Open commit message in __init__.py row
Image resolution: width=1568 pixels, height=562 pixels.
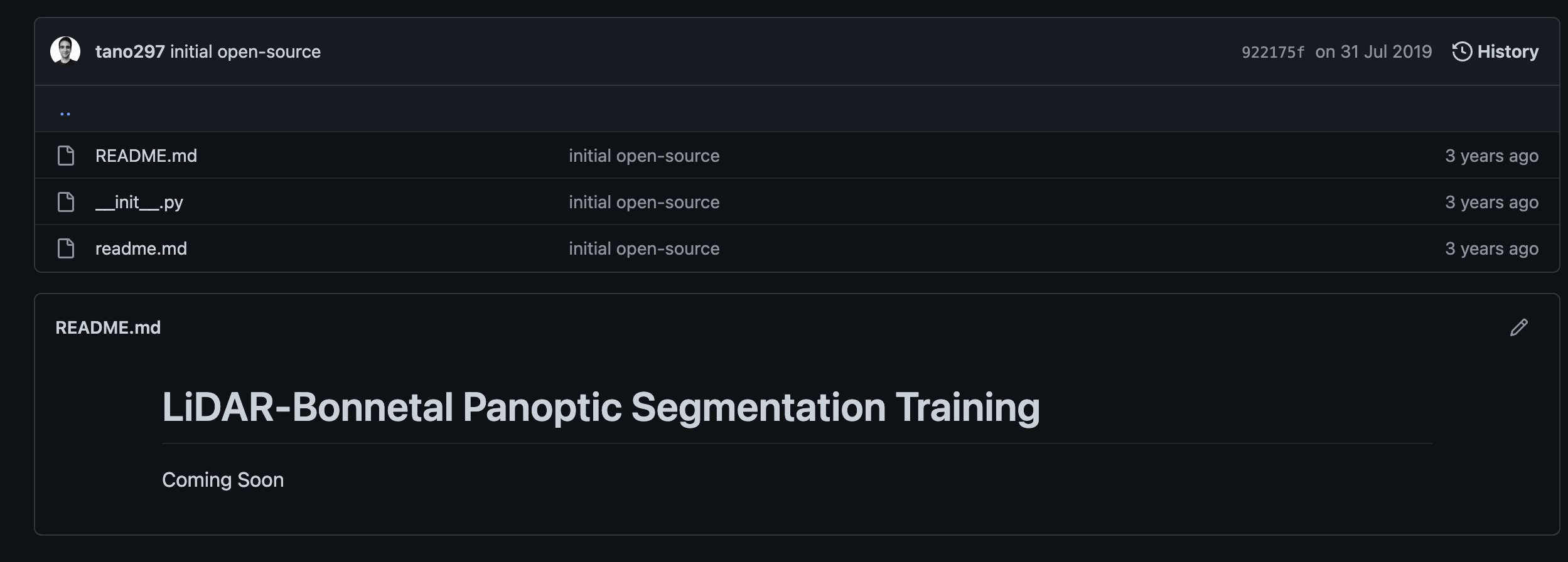[644, 202]
